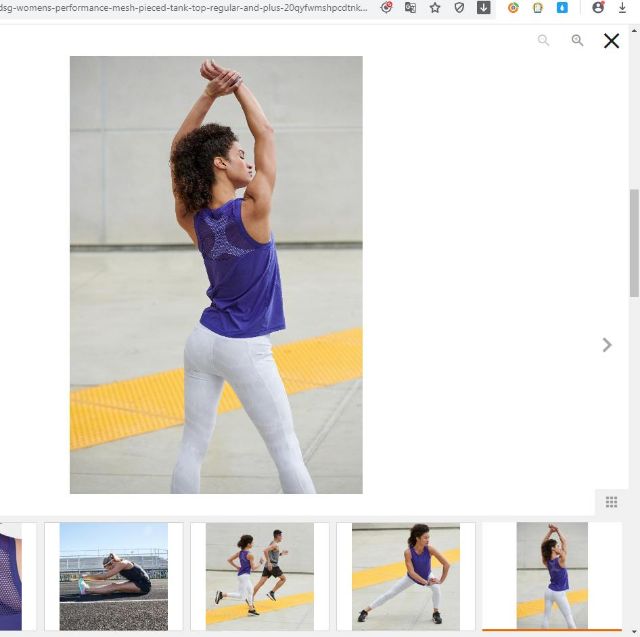Bookmark this page with the star icon
640x637 pixels.
tap(435, 8)
